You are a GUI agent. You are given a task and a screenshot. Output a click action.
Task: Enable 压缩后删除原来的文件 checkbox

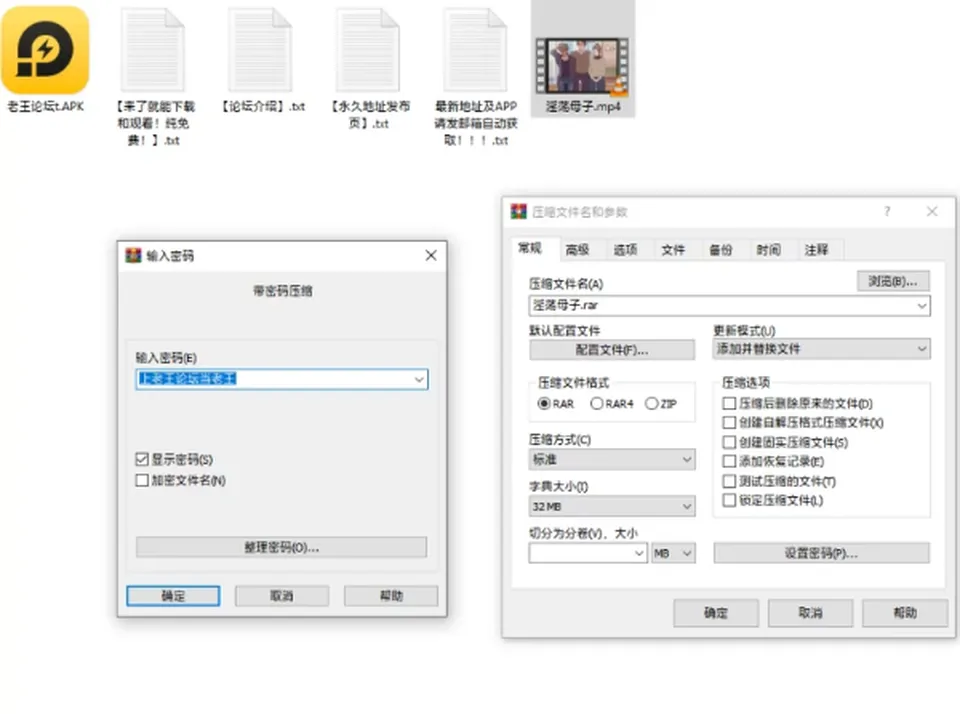point(729,403)
